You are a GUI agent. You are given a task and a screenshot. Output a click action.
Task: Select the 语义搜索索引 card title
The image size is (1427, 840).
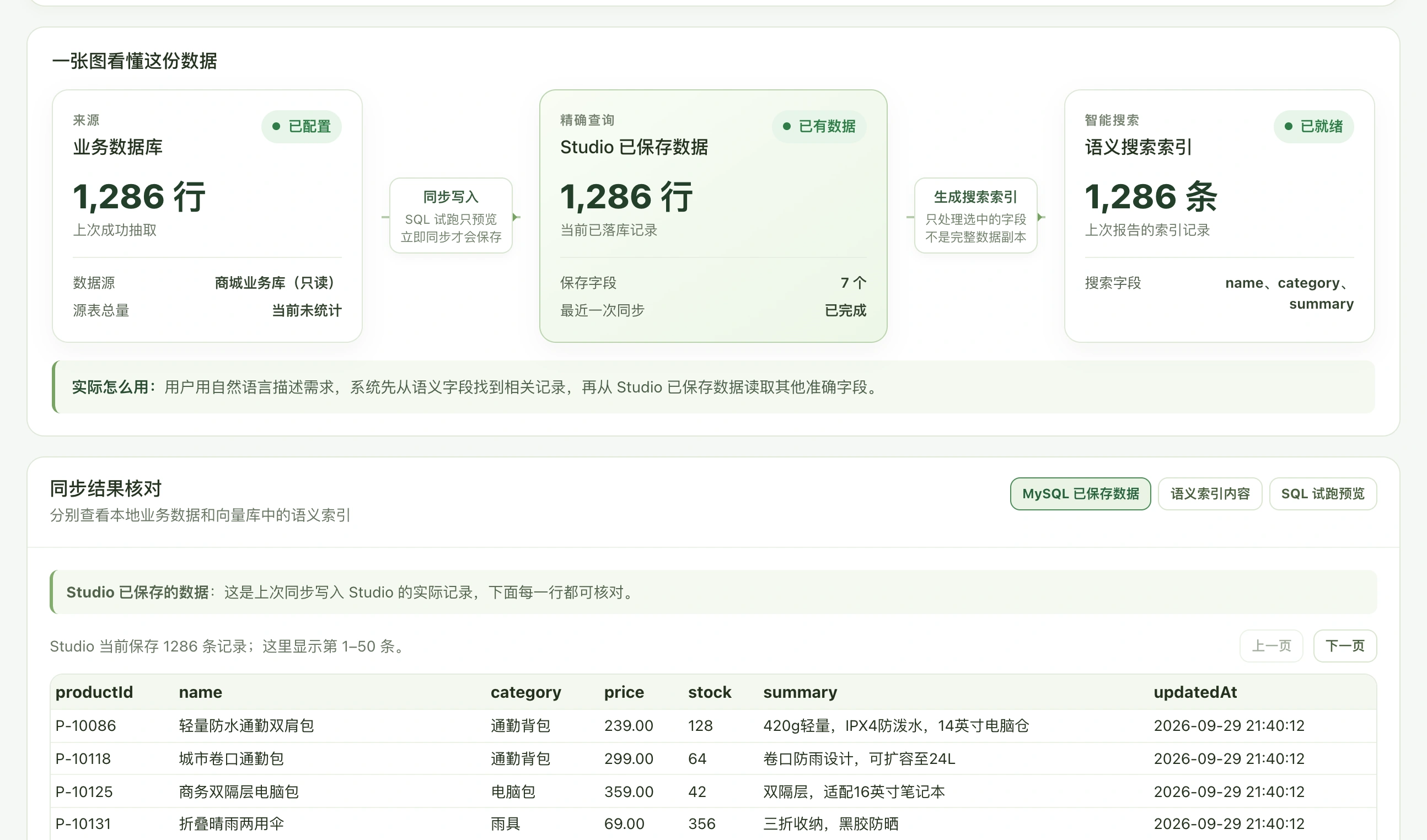point(1138,147)
